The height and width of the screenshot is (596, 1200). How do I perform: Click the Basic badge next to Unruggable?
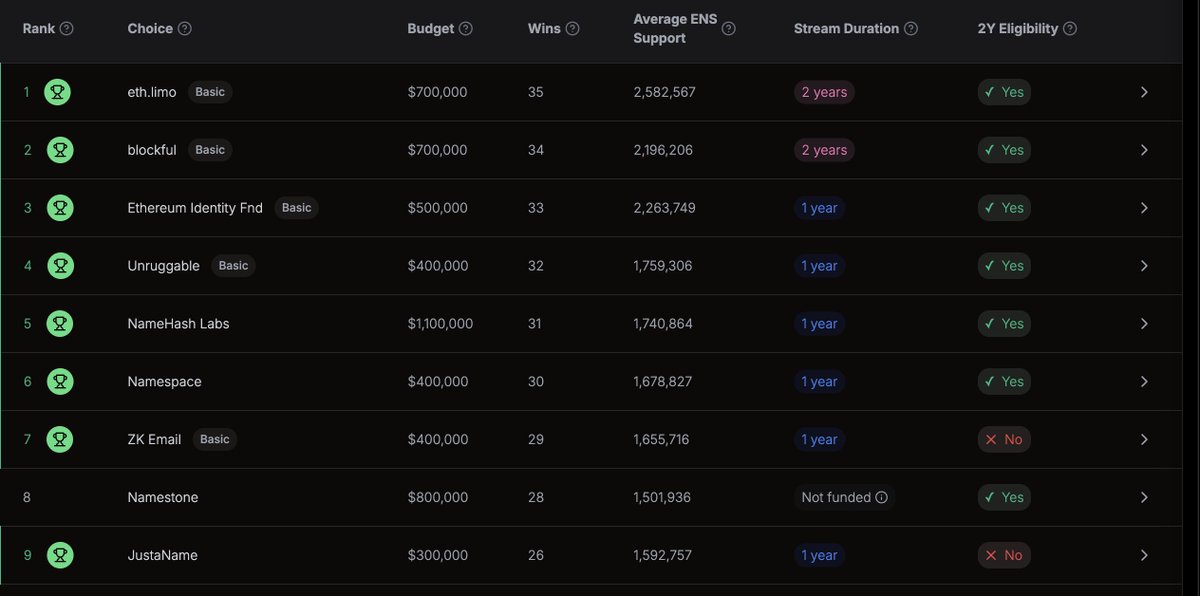[233, 266]
